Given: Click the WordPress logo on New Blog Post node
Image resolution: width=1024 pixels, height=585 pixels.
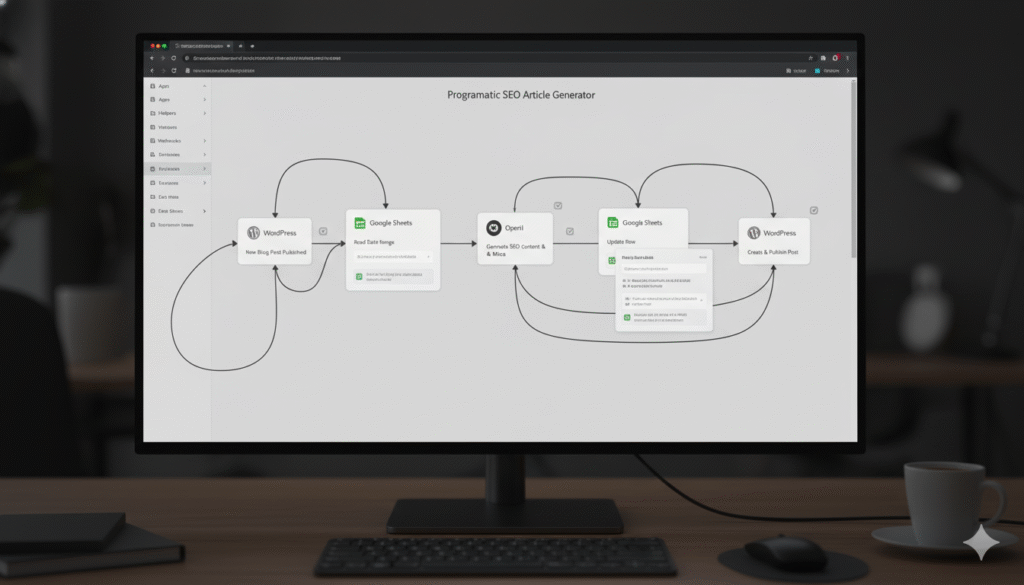Looking at the screenshot, I should (253, 232).
